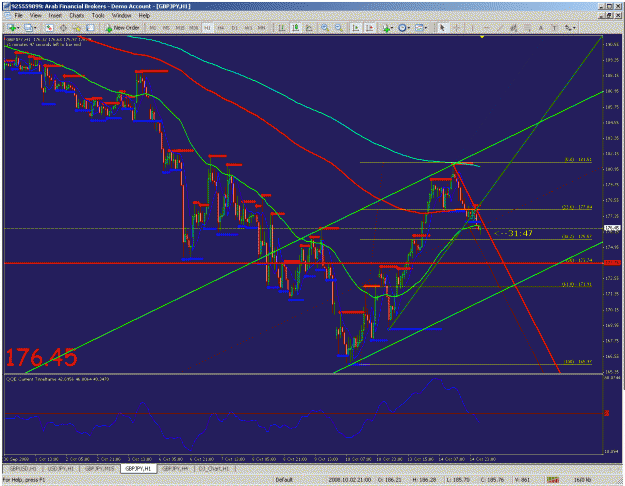Image resolution: width=625 pixels, height=486 pixels.
Task: Select the Horizontal Line drawing tool
Action: coord(486,28)
